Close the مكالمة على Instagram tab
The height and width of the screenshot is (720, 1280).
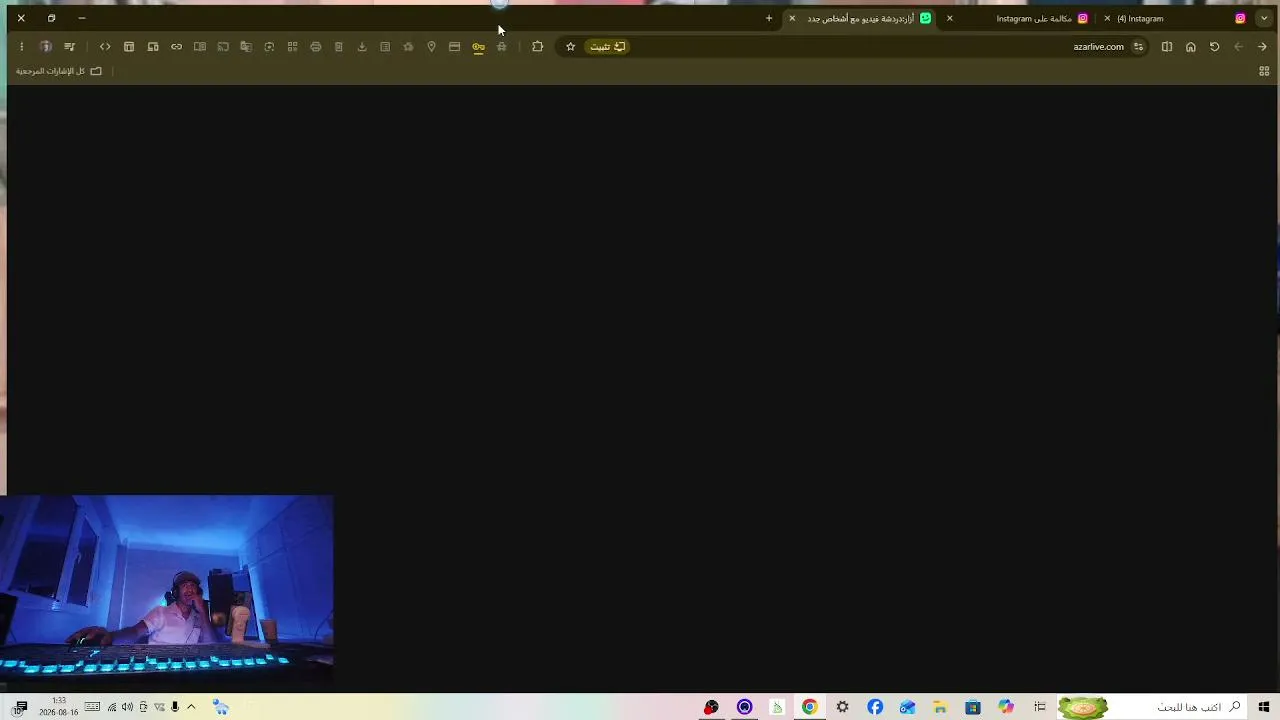[950, 18]
